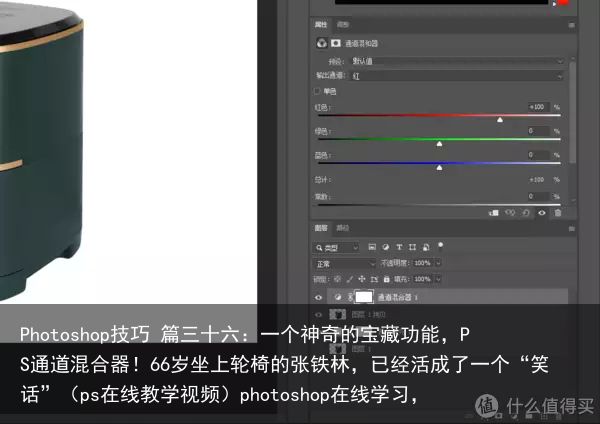Filter layers by adjustment layer icon
Image resolution: width=600 pixels, height=424 pixels.
click(386, 247)
